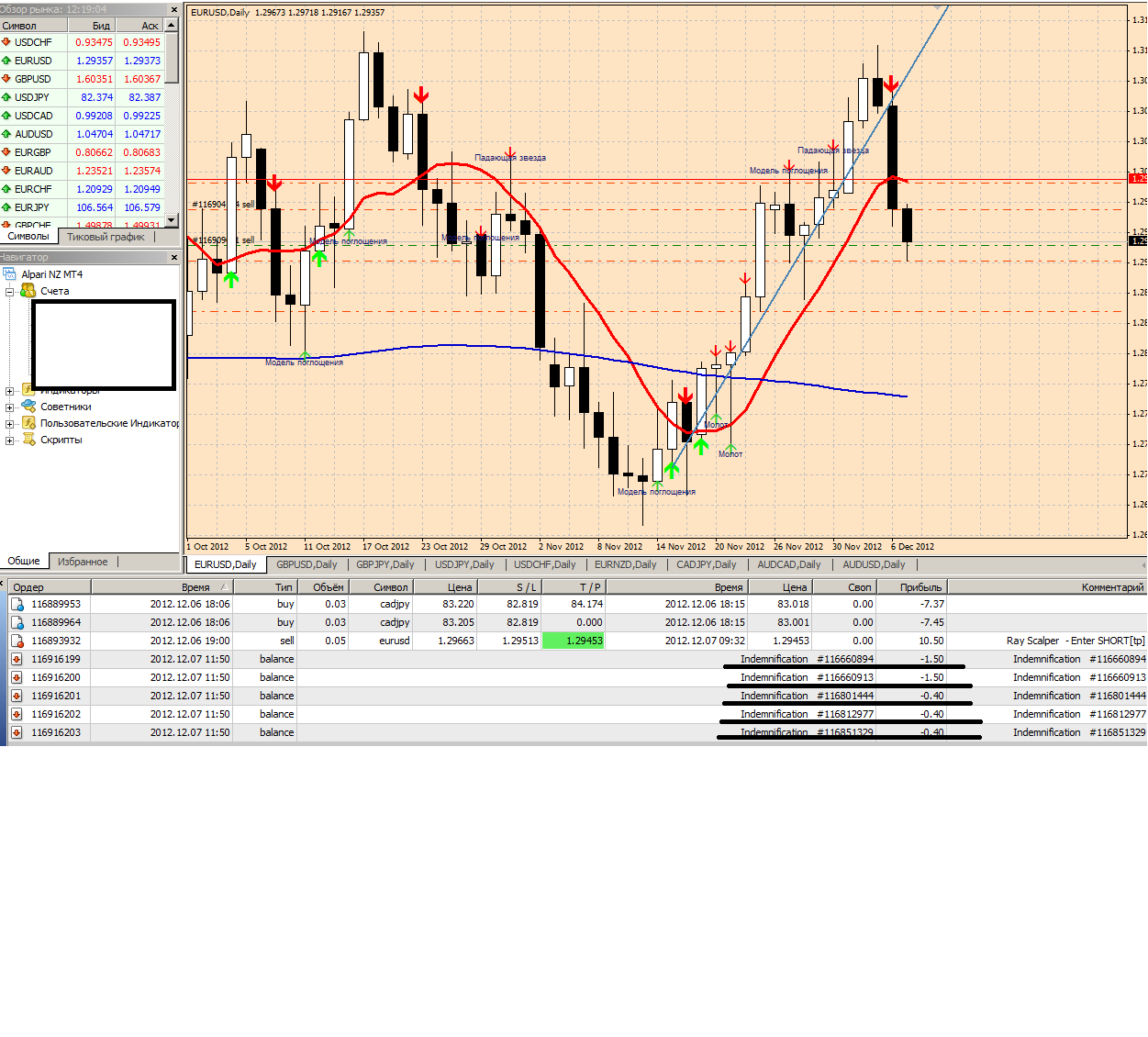Viewport: 1148px width, 1037px height.
Task: Click market watch scrollbar up arrow
Action: pyautogui.click(x=172, y=26)
